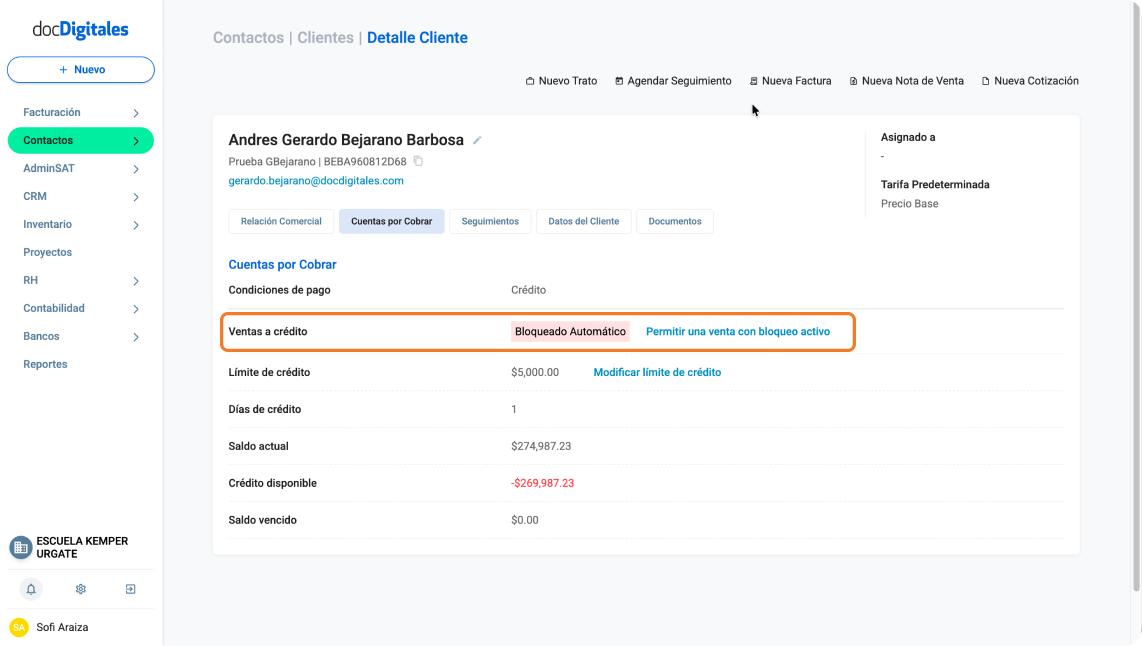Screen dimensions: 1142x646
Task: Click the Nueva Factura label
Action: coord(797,81)
